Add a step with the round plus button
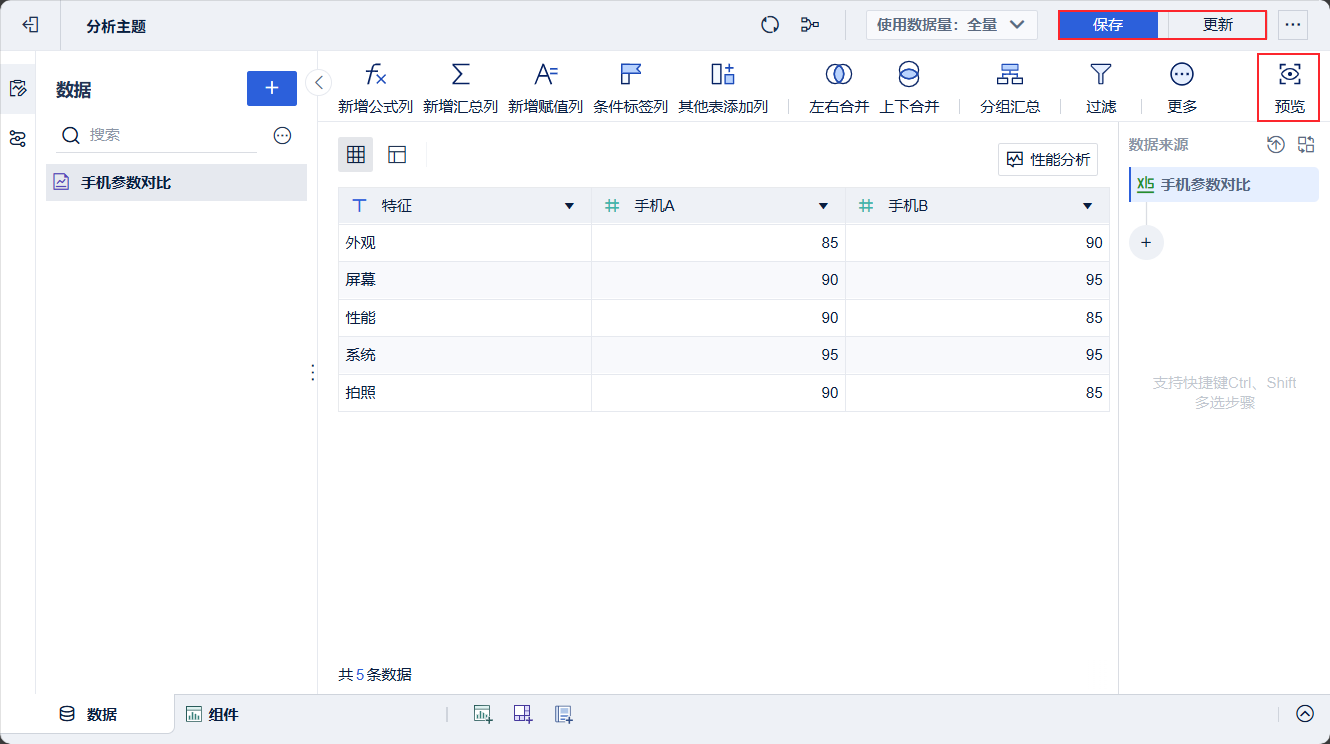This screenshot has height=744, width=1330. (x=1146, y=242)
